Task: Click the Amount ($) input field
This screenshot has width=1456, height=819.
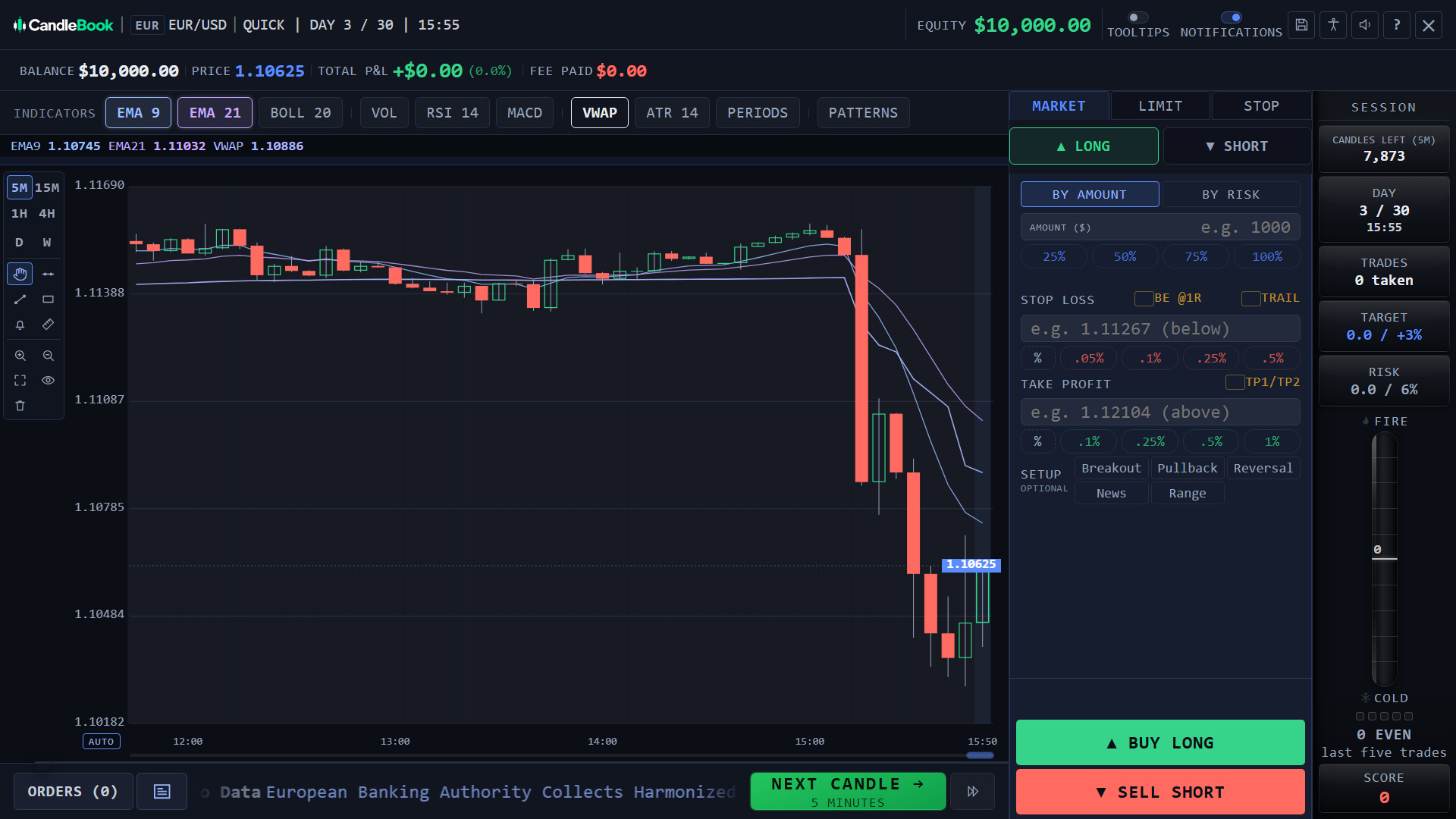Action: tap(1160, 227)
